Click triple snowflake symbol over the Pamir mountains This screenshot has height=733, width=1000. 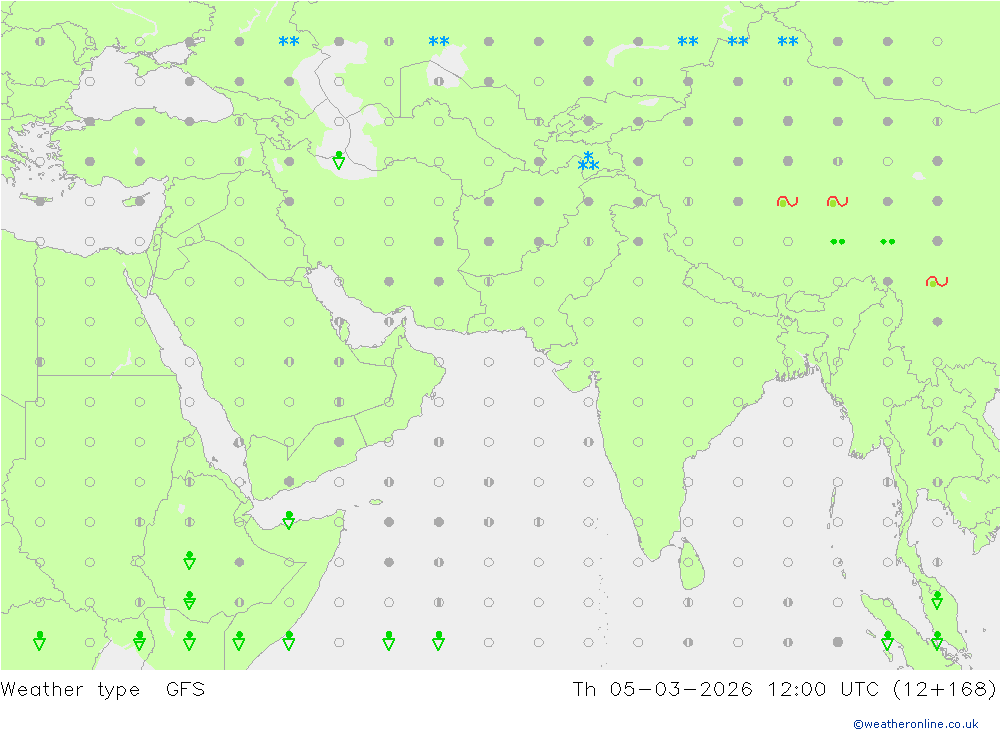pyautogui.click(x=588, y=162)
